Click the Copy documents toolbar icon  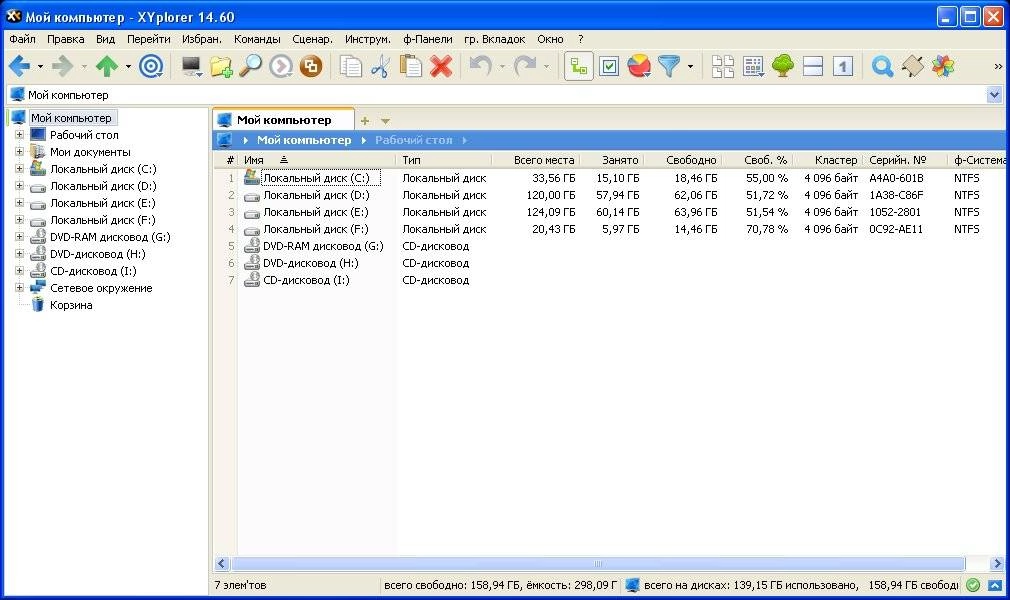pos(350,66)
